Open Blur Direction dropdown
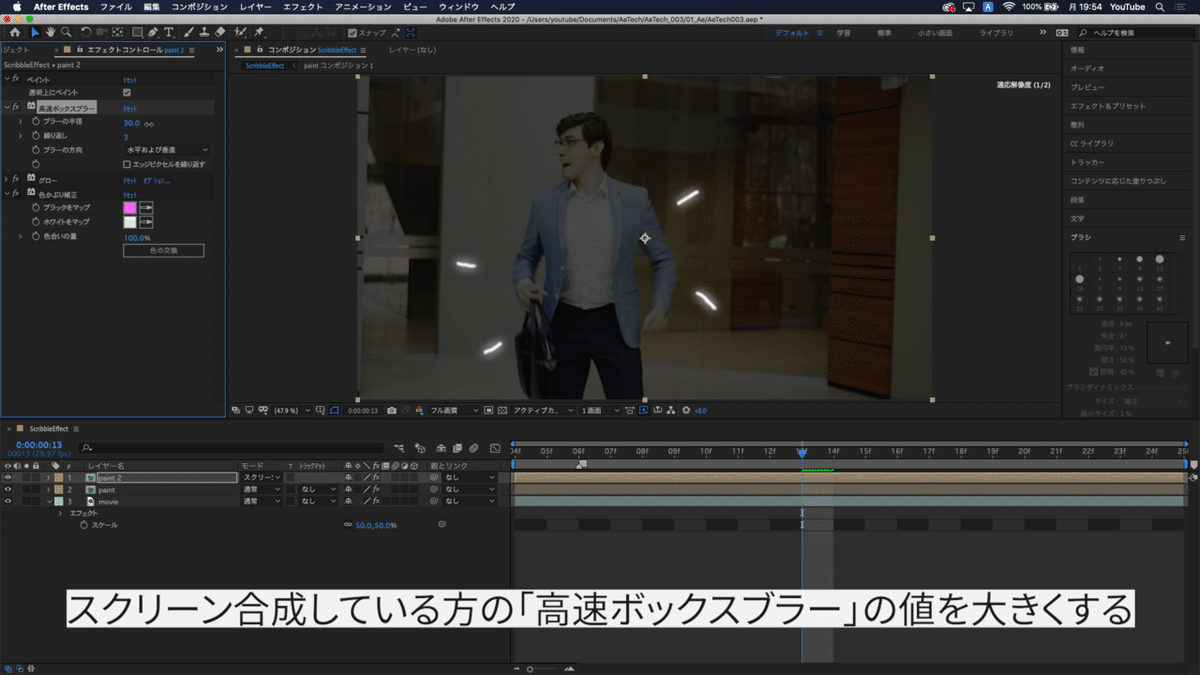This screenshot has width=1200, height=675. click(x=166, y=150)
